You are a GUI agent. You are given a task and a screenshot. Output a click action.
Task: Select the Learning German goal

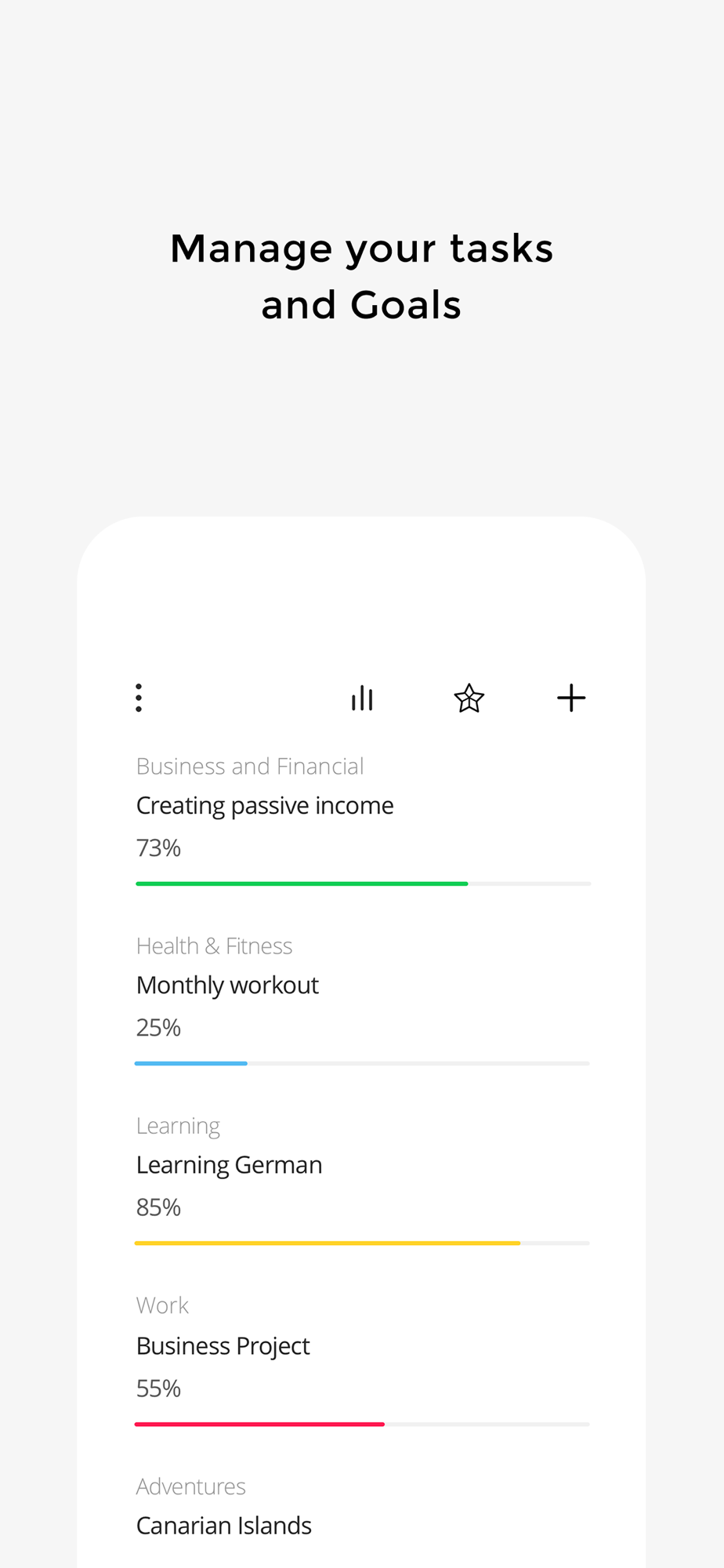pos(229,1165)
